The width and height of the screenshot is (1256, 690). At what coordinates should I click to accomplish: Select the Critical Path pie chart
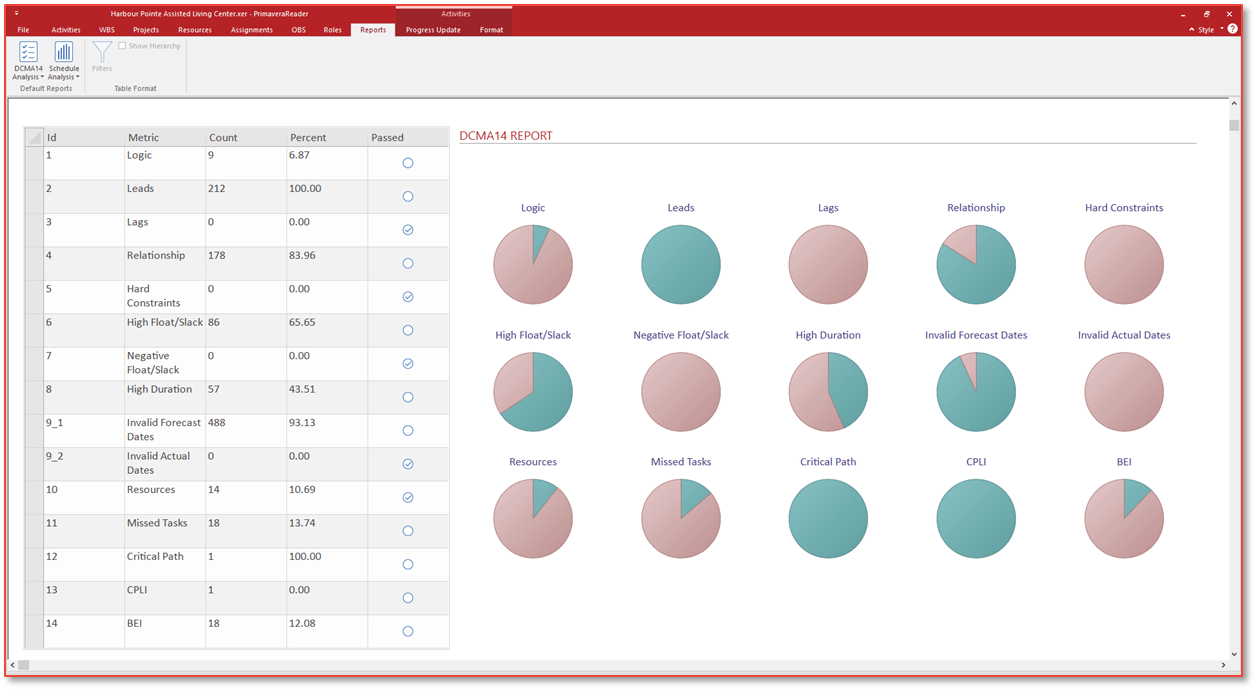(x=828, y=518)
